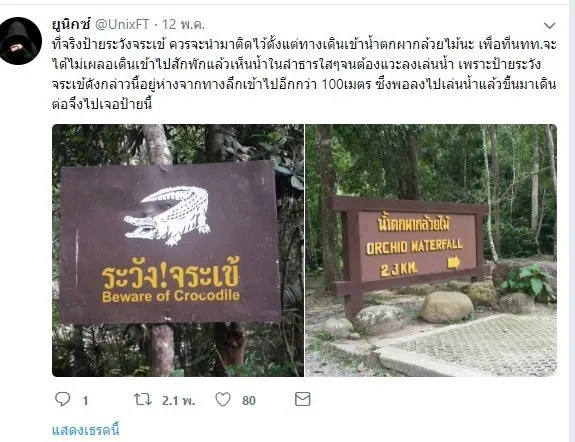
Task: Click the @UnixFT handle
Action: [x=122, y=25]
